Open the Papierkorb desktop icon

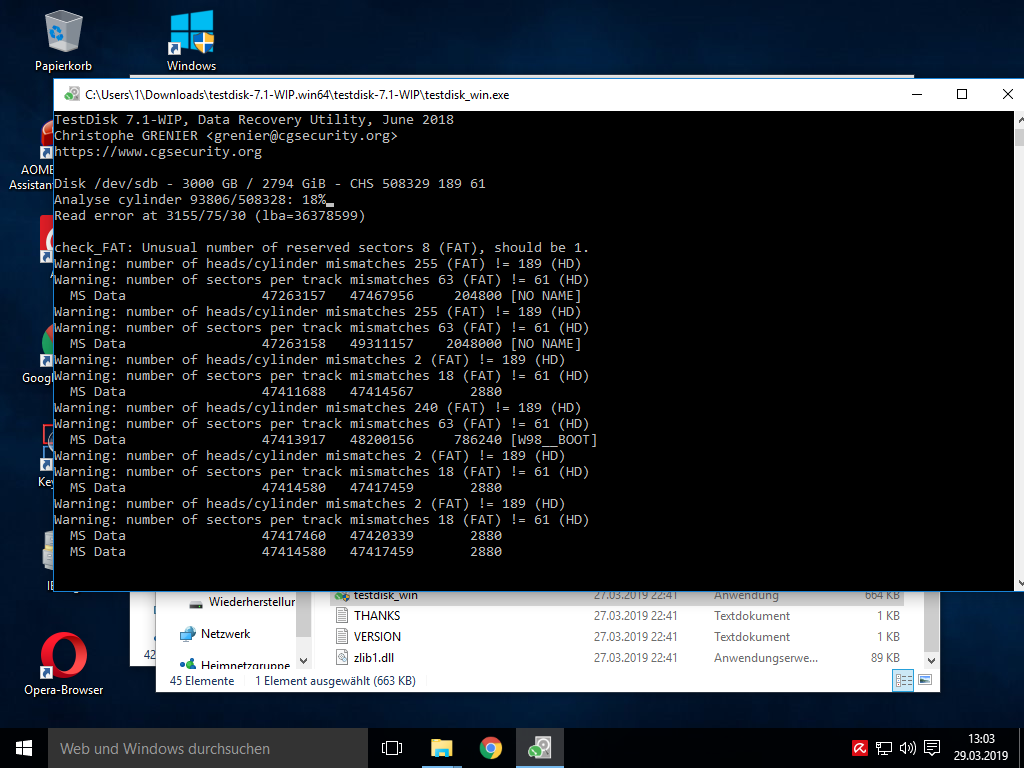(63, 30)
